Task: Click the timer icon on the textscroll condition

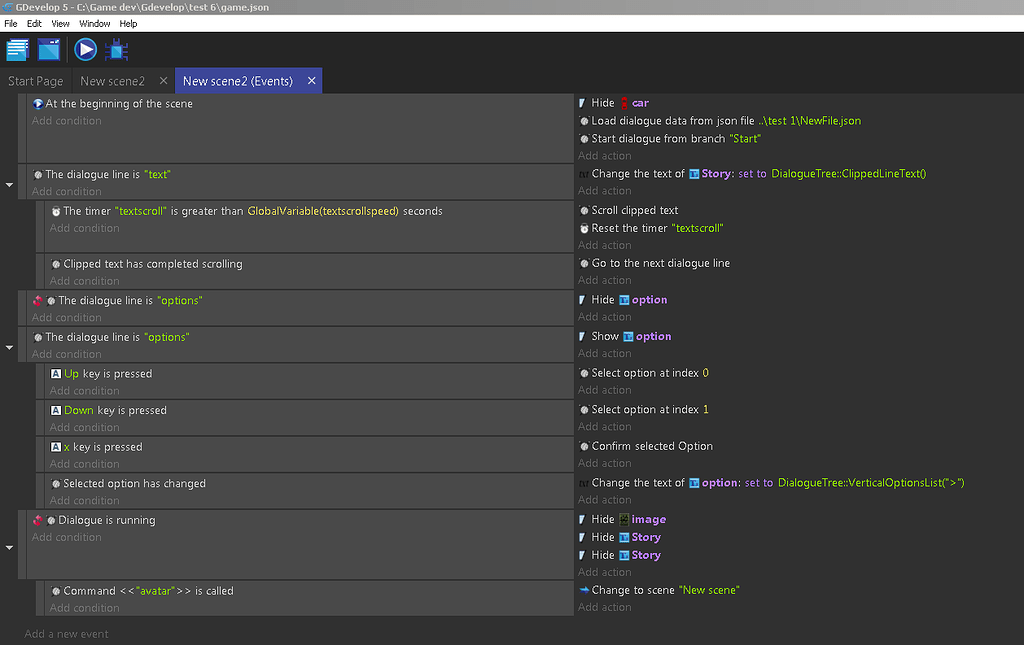Action: 56,211
